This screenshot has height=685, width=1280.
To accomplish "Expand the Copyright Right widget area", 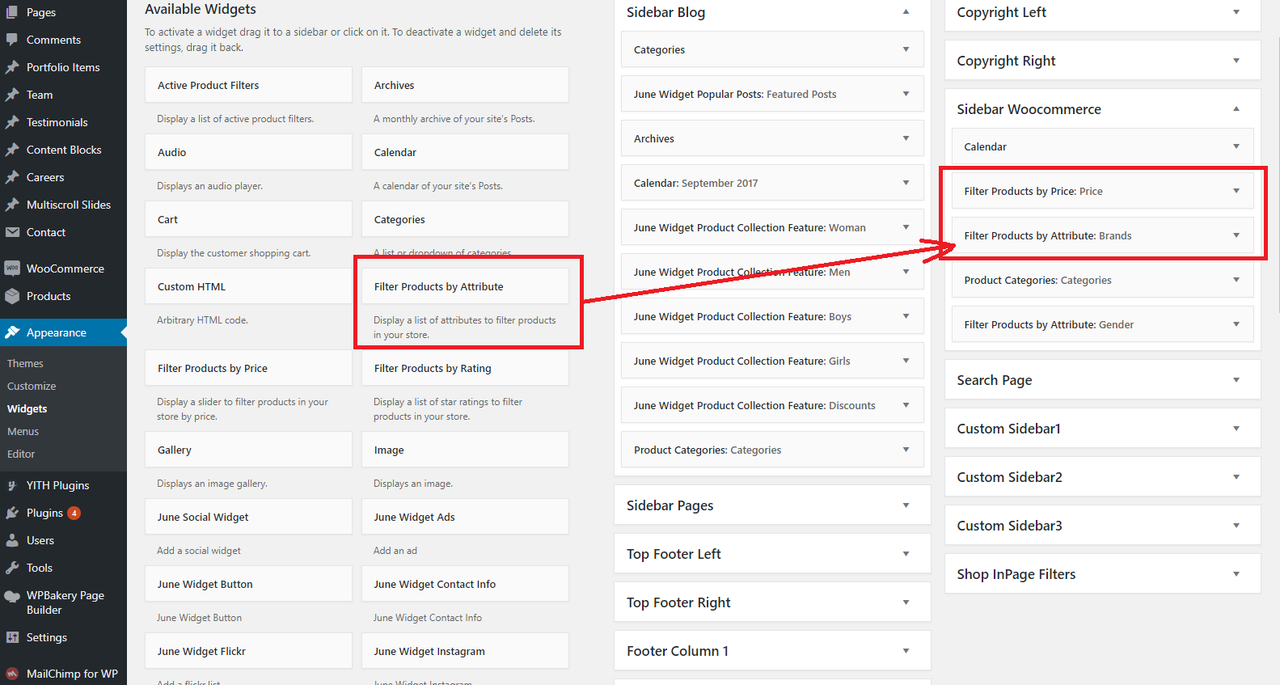I will (x=1236, y=61).
